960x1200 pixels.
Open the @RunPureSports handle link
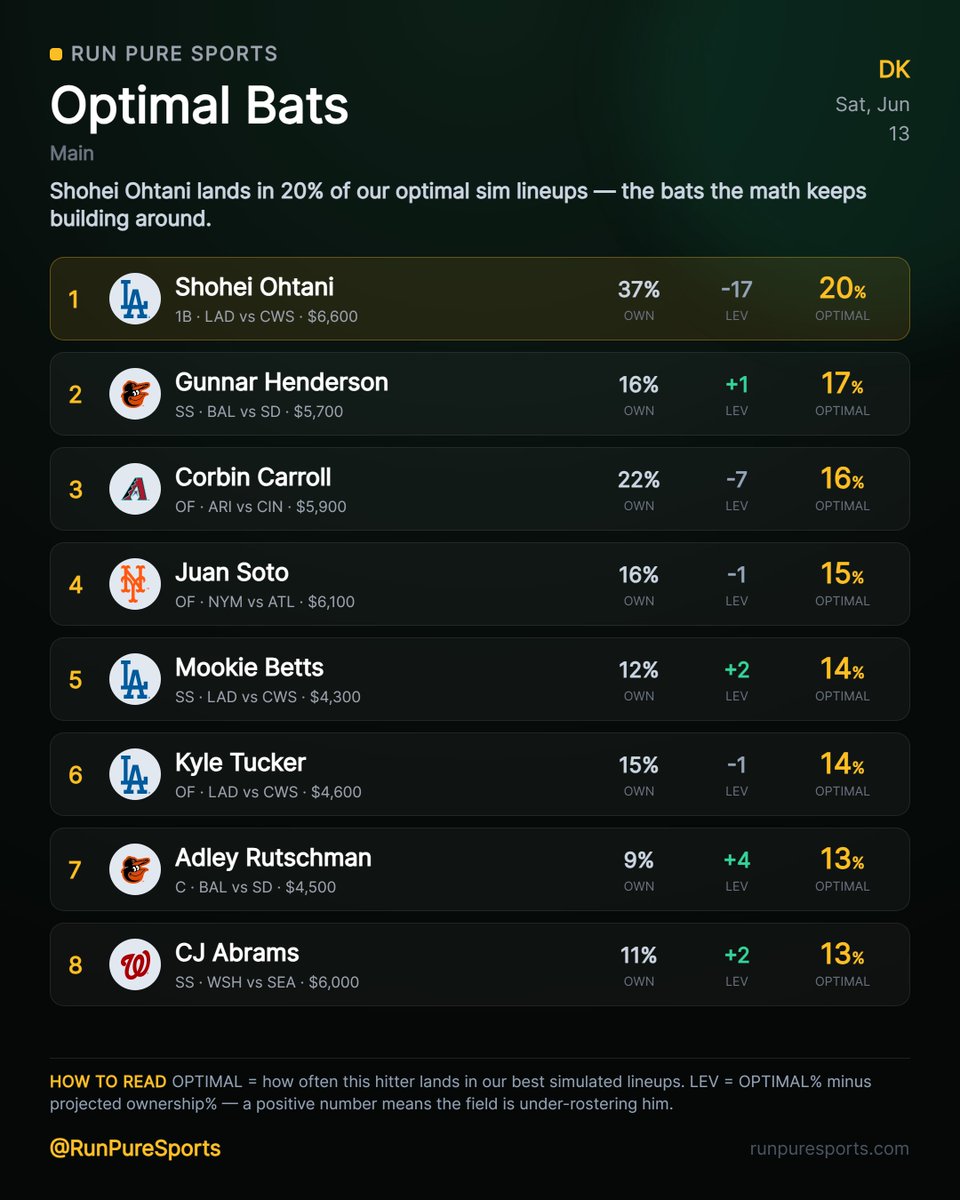[x=135, y=1148]
